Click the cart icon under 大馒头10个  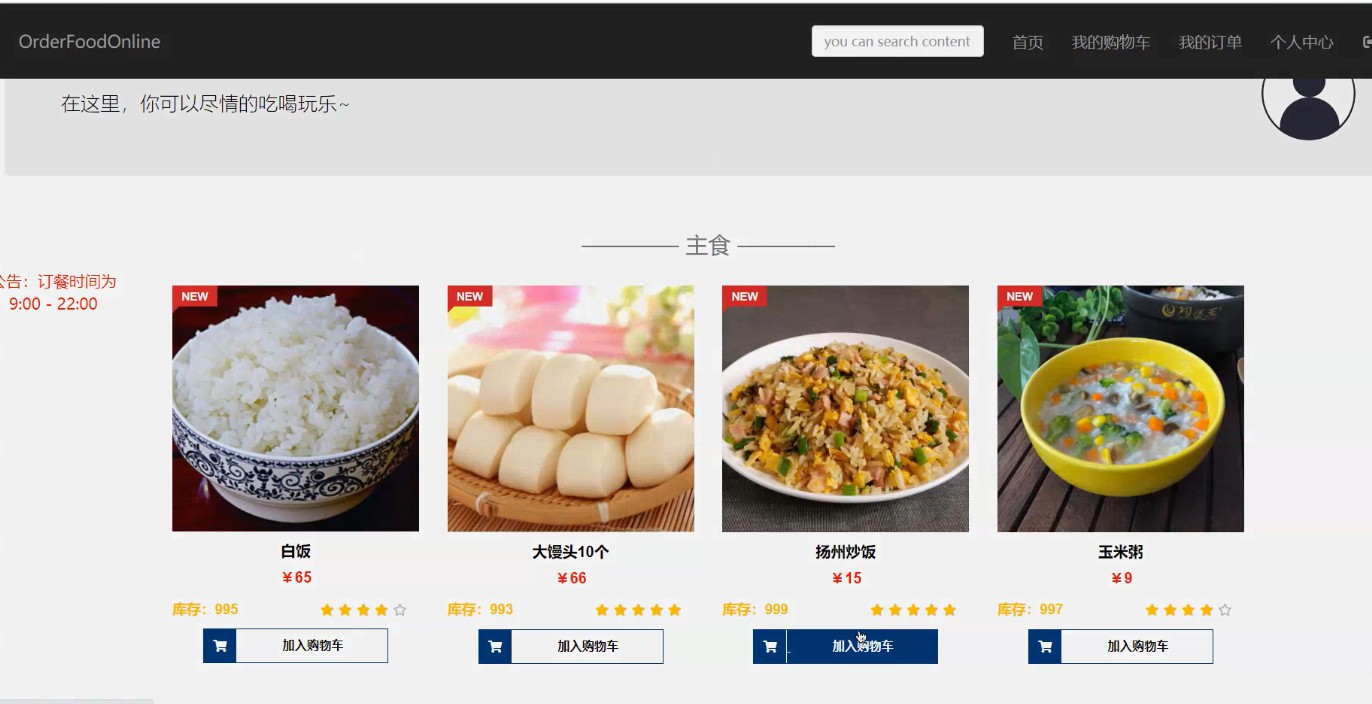tap(495, 646)
